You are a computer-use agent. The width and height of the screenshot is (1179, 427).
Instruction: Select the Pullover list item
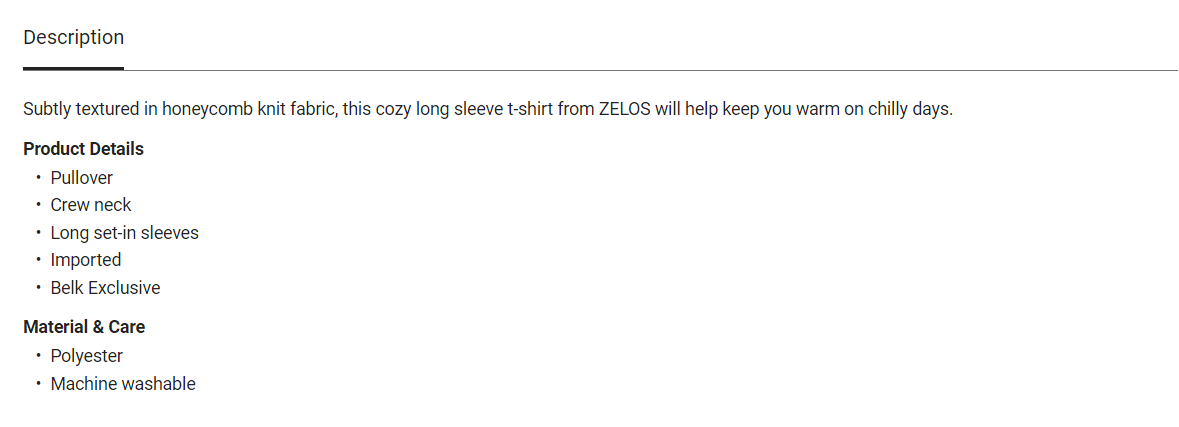(82, 178)
